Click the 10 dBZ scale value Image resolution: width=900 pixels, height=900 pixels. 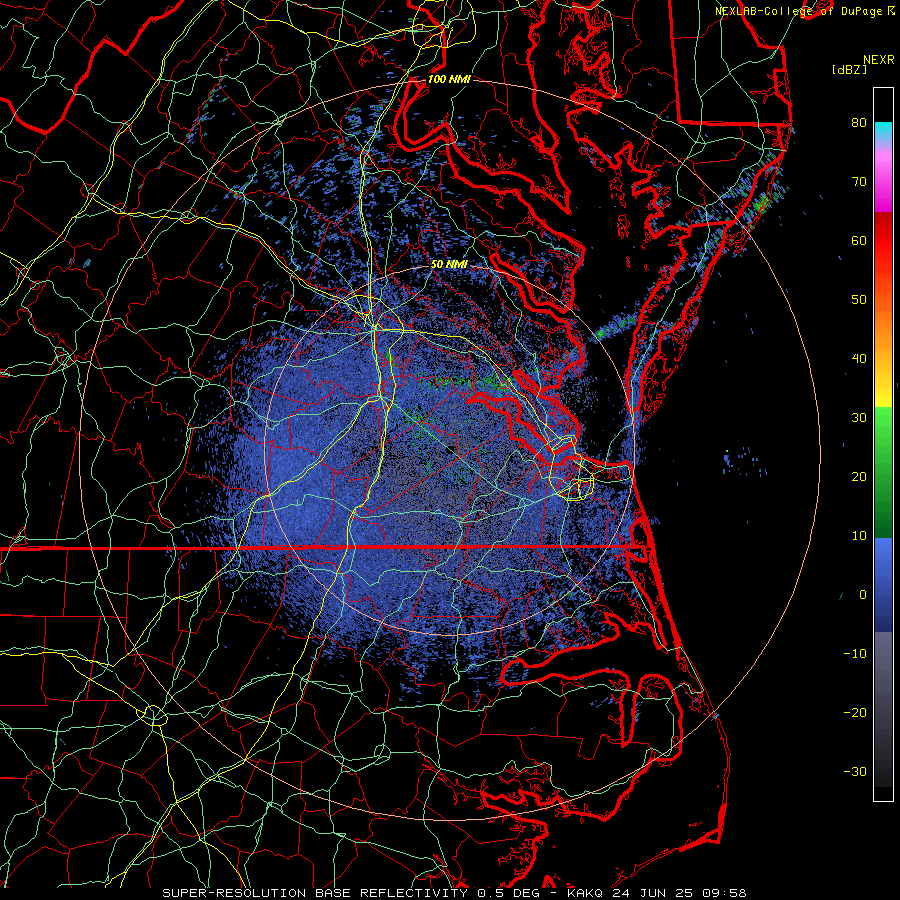[x=859, y=536]
